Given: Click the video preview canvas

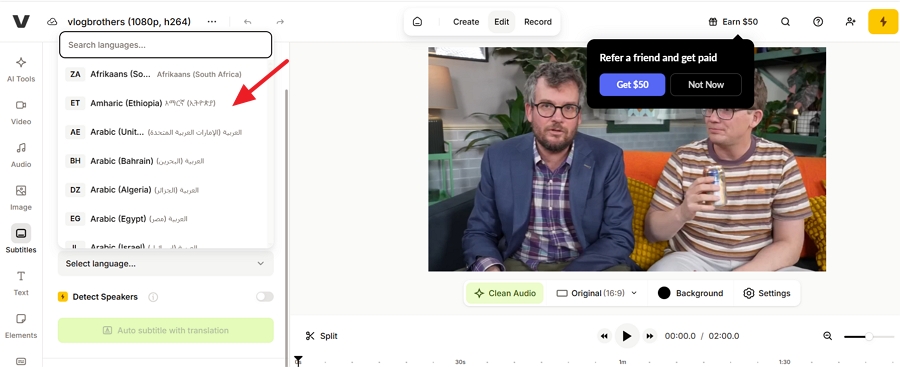Looking at the screenshot, I should (627, 159).
